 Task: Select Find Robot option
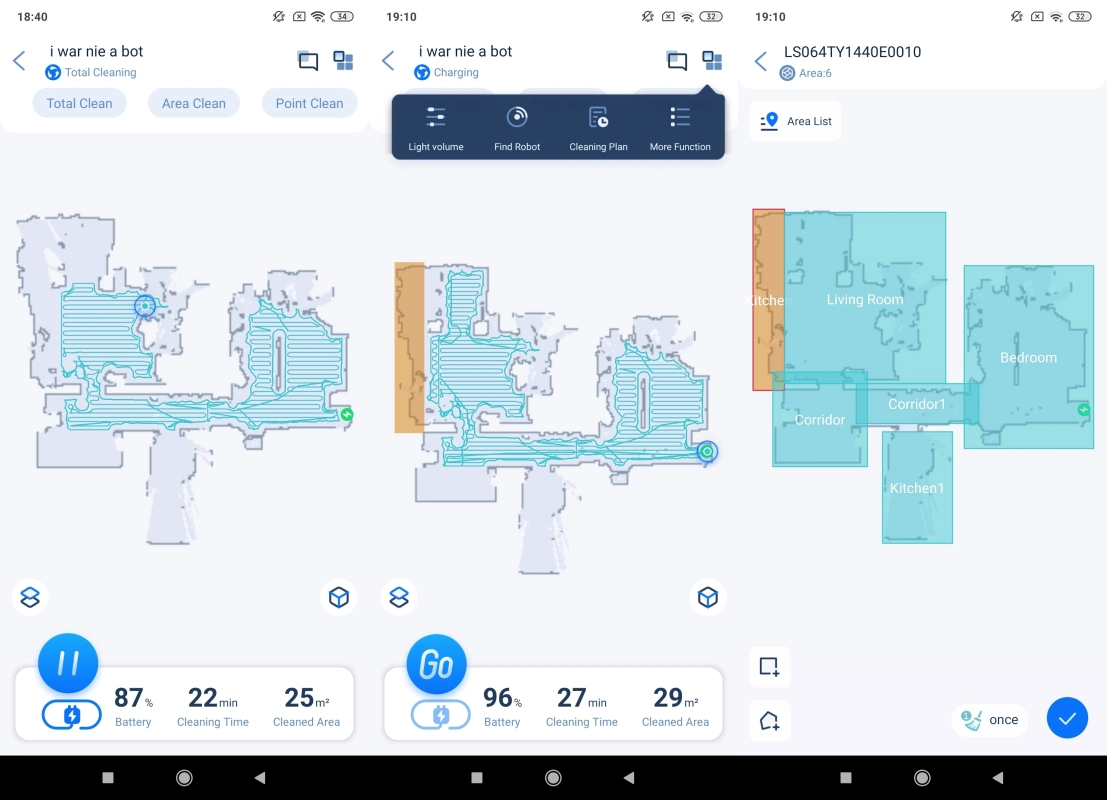(517, 129)
